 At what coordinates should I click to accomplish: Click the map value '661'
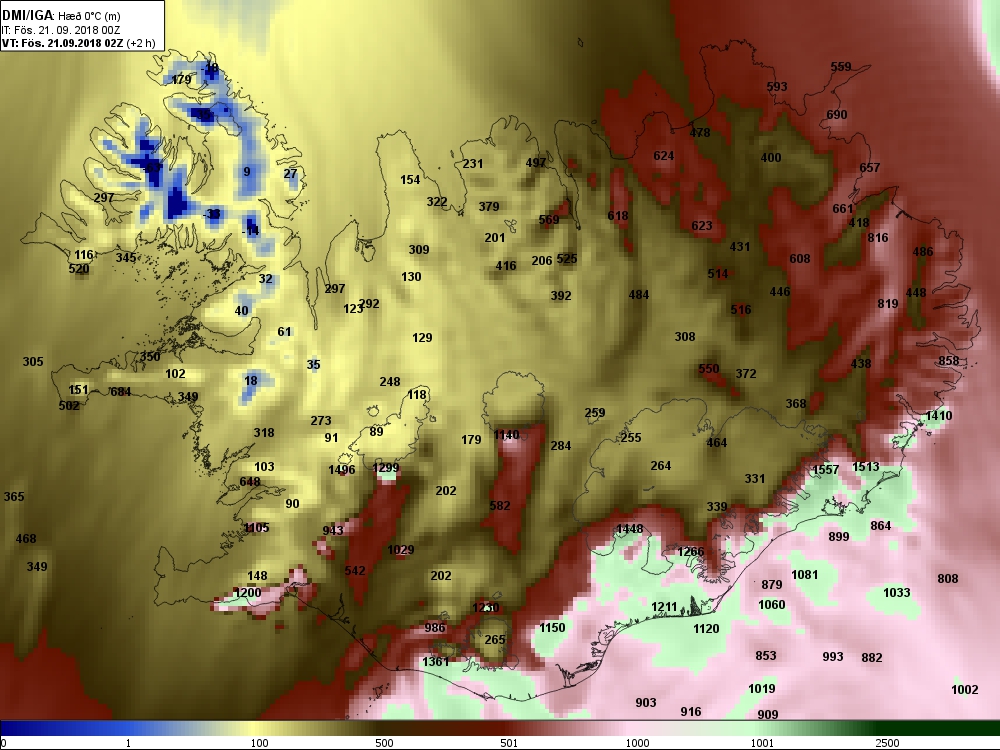pos(842,209)
